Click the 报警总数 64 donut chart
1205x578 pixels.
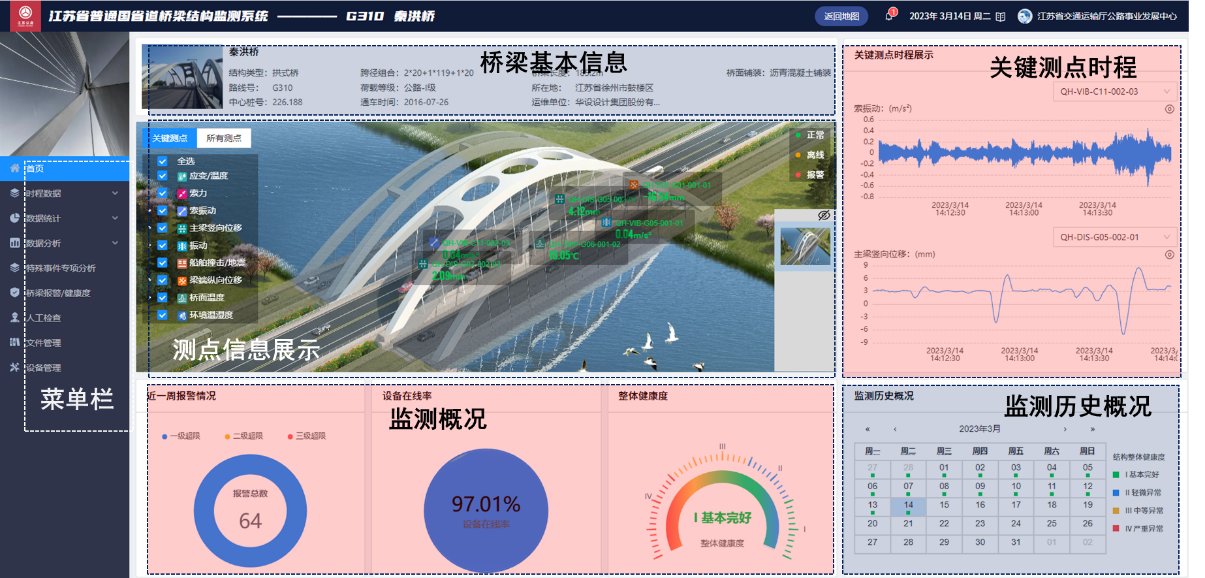[x=250, y=512]
